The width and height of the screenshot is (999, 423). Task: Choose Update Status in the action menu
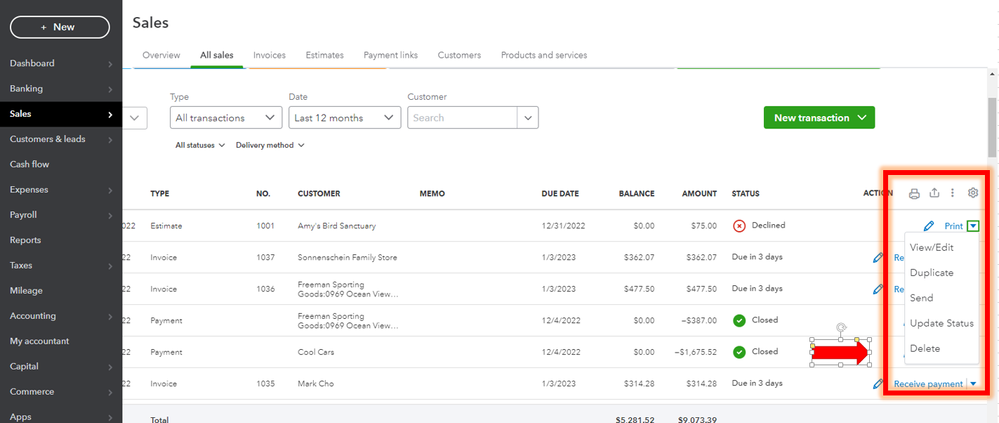(x=941, y=323)
